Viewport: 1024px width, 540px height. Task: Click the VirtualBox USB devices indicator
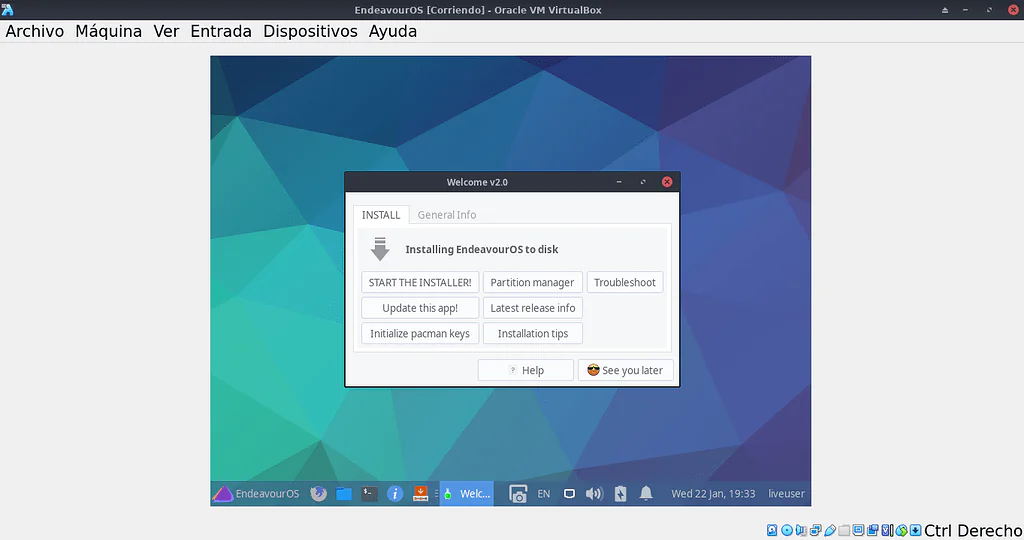click(830, 530)
